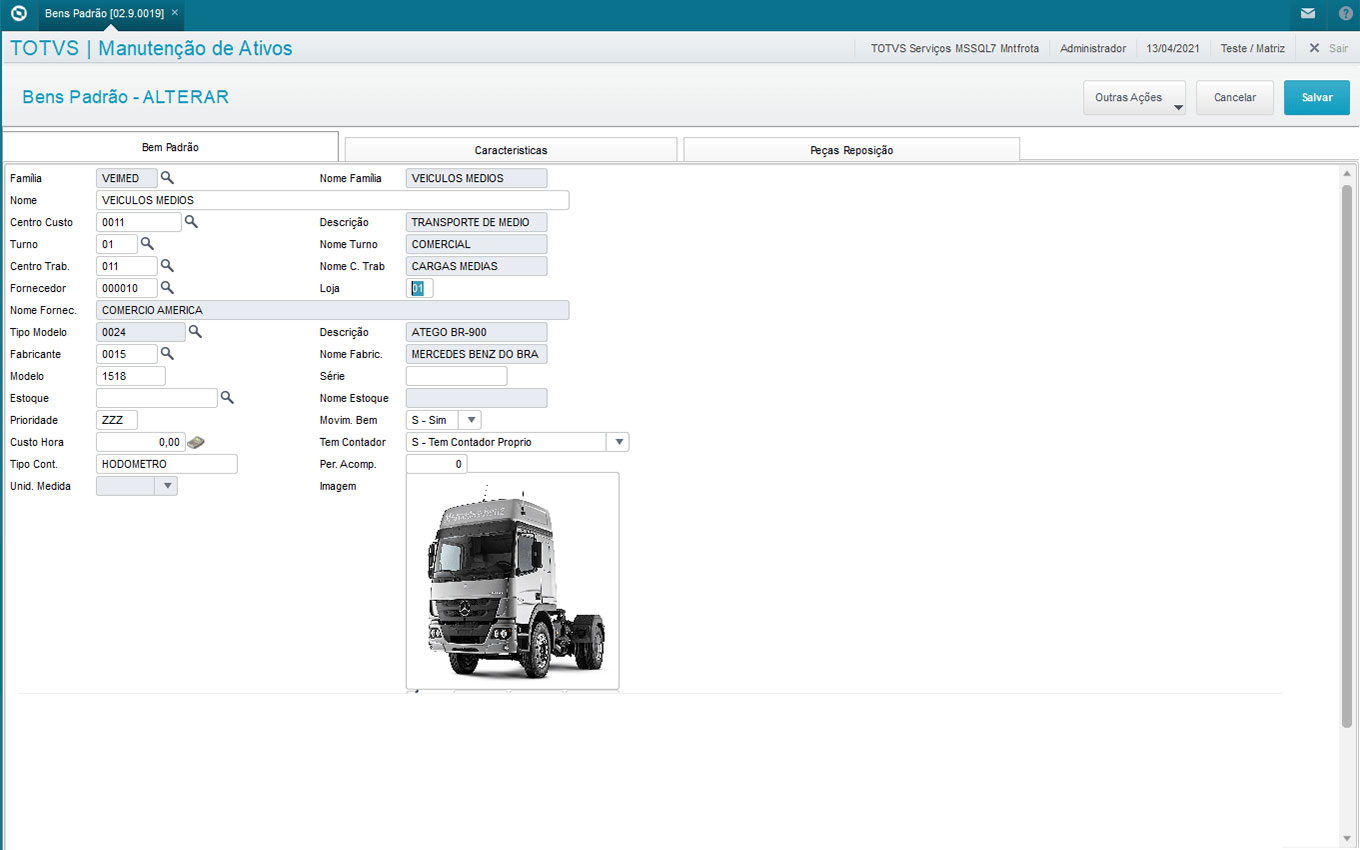Expand the Unid. Medida combo box
This screenshot has width=1360, height=850.
(x=167, y=486)
